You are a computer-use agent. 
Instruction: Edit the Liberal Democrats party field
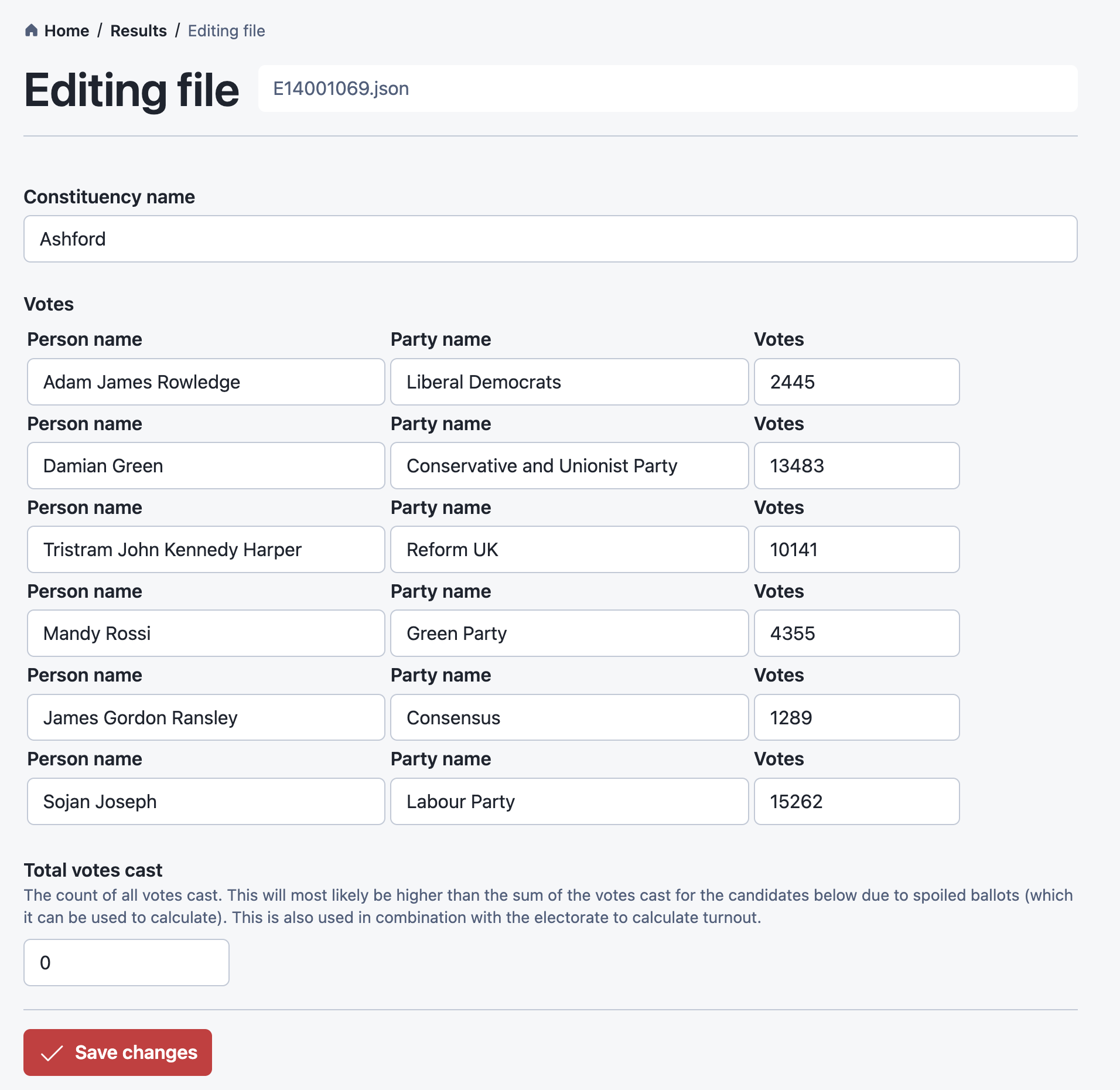click(569, 382)
